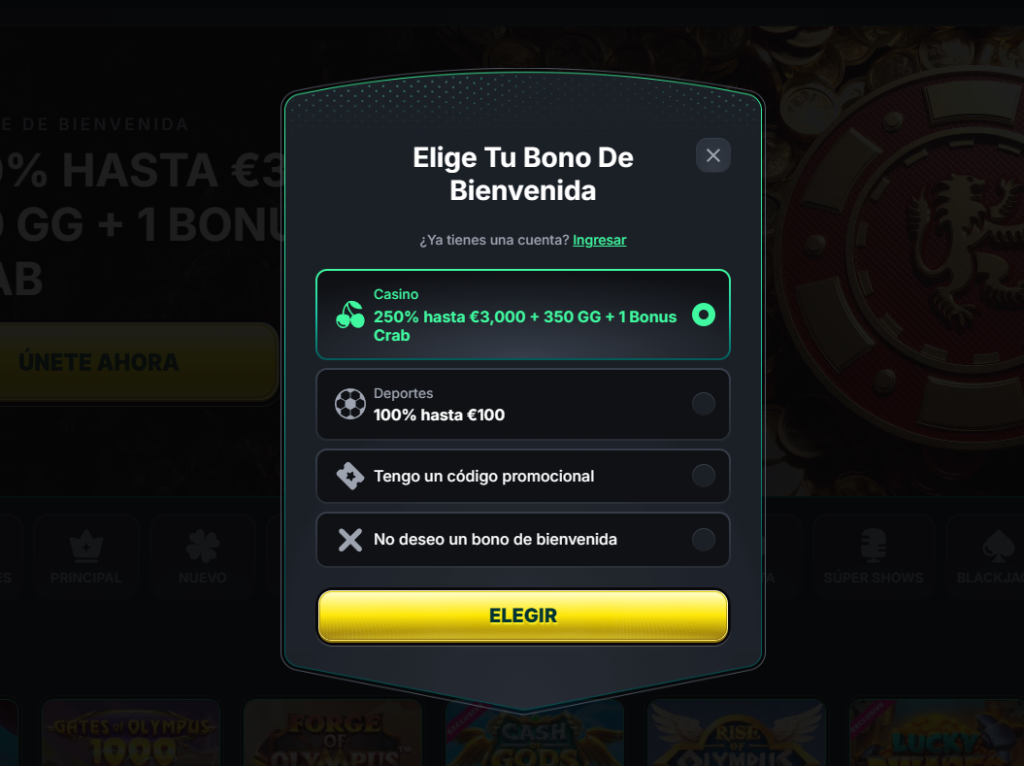
Task: Open the Súper Shows microphone category
Action: (874, 556)
